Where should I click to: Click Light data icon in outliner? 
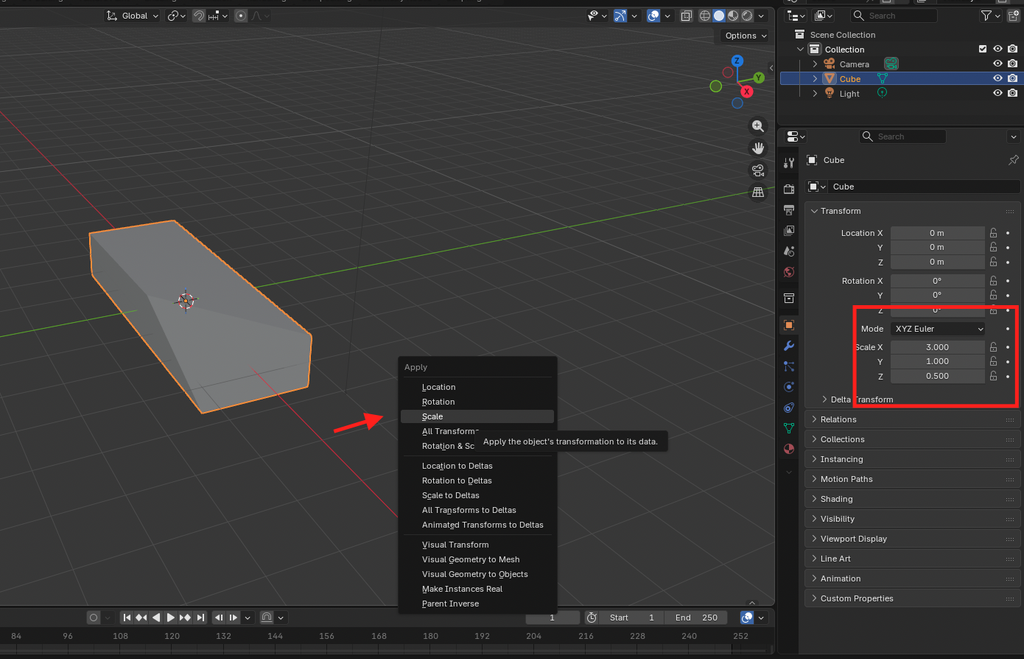pyautogui.click(x=882, y=93)
